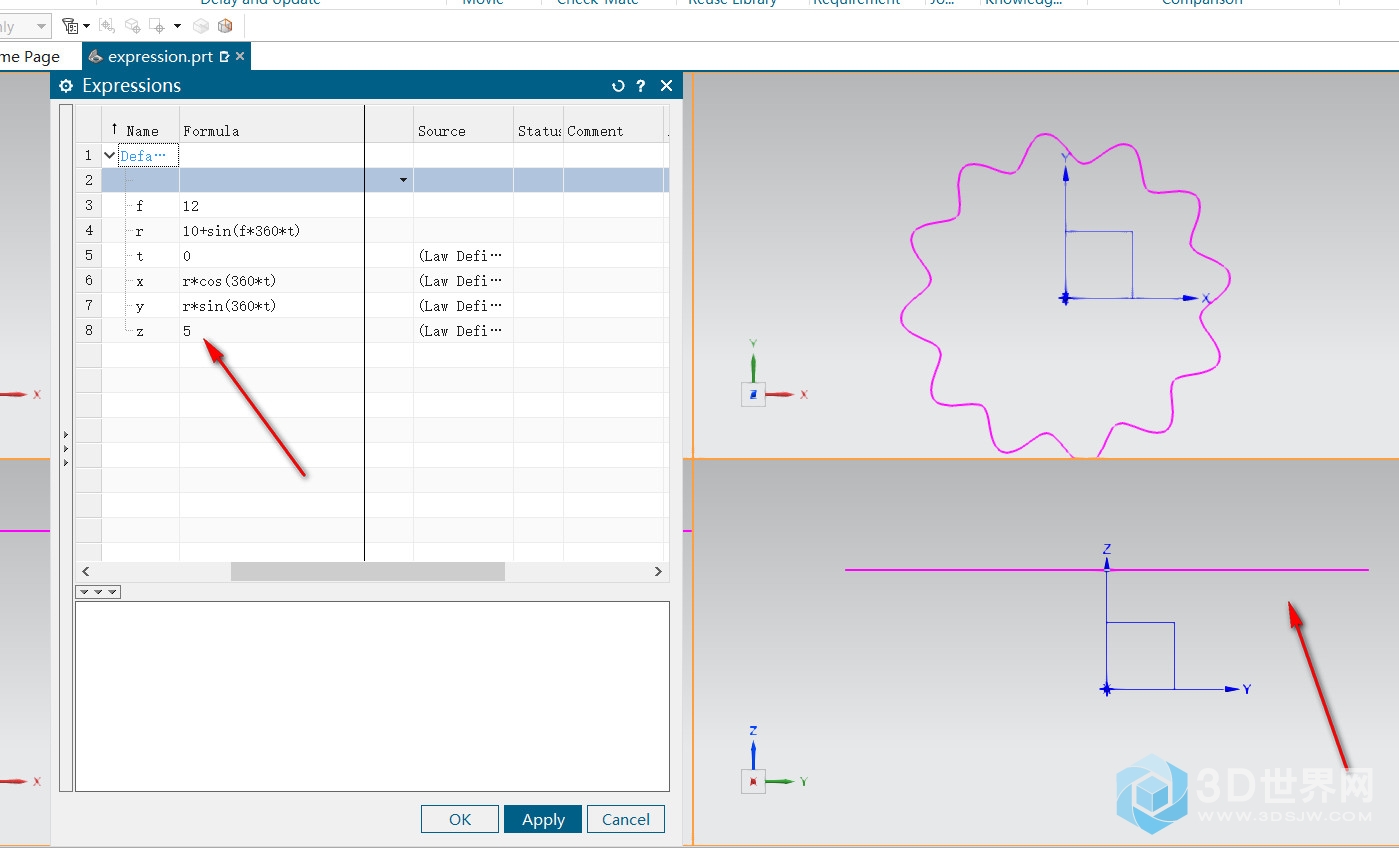Click formula cell r*cos(360*t)

(229, 281)
